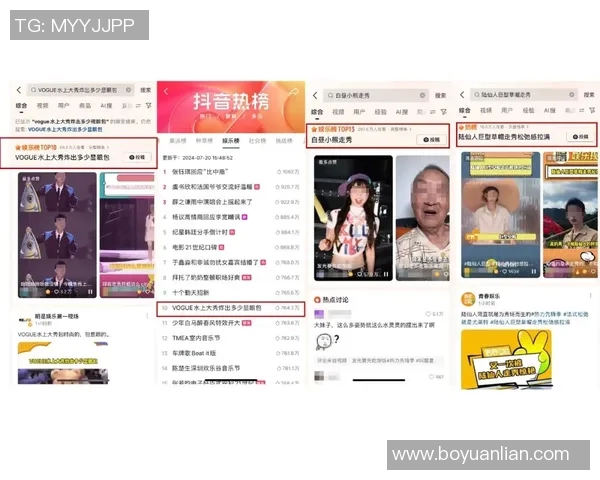Tap back arrow in 自显小熊走秀 search screen

[315, 95]
